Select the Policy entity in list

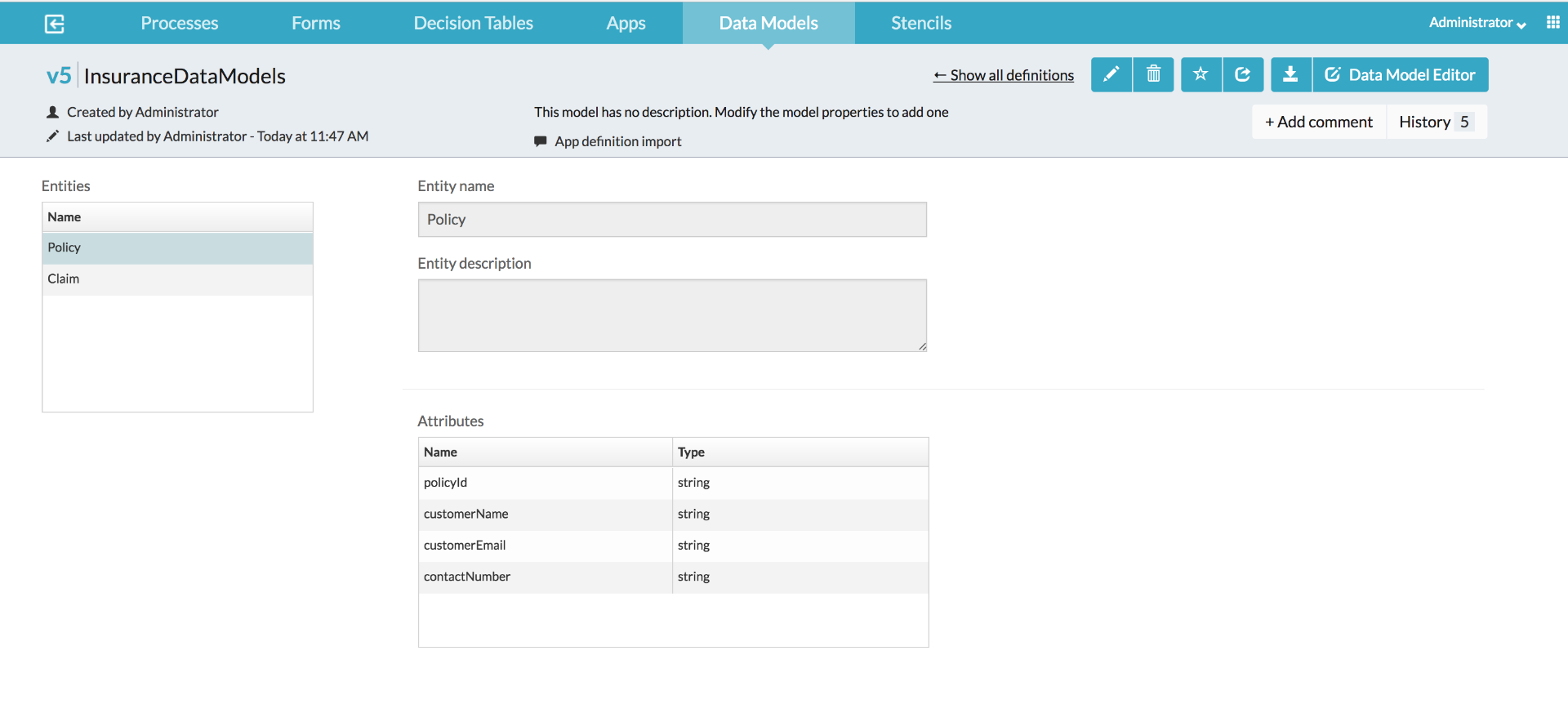177,247
